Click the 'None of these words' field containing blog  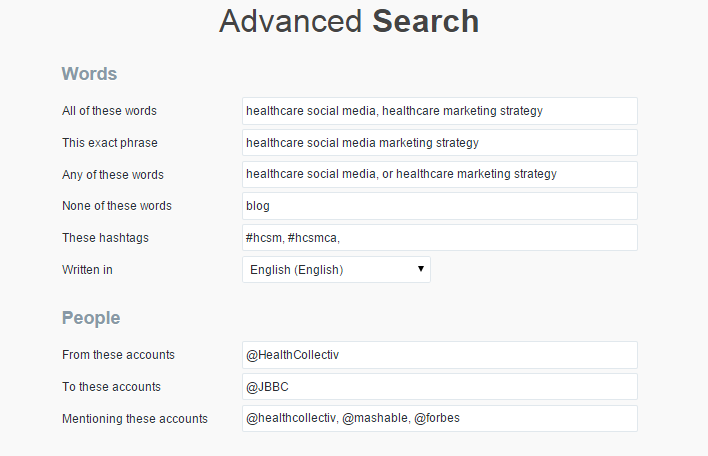click(439, 206)
